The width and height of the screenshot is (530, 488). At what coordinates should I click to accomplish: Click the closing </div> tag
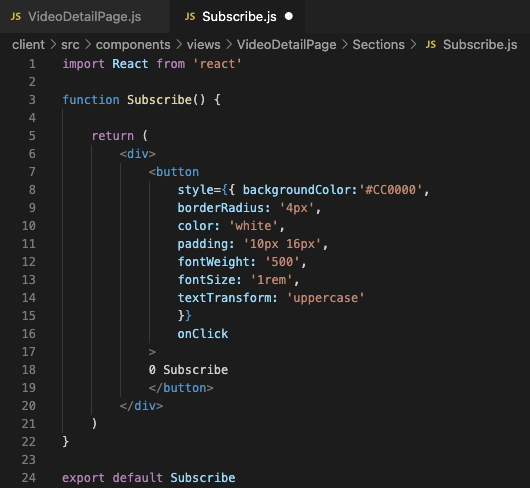(x=141, y=406)
